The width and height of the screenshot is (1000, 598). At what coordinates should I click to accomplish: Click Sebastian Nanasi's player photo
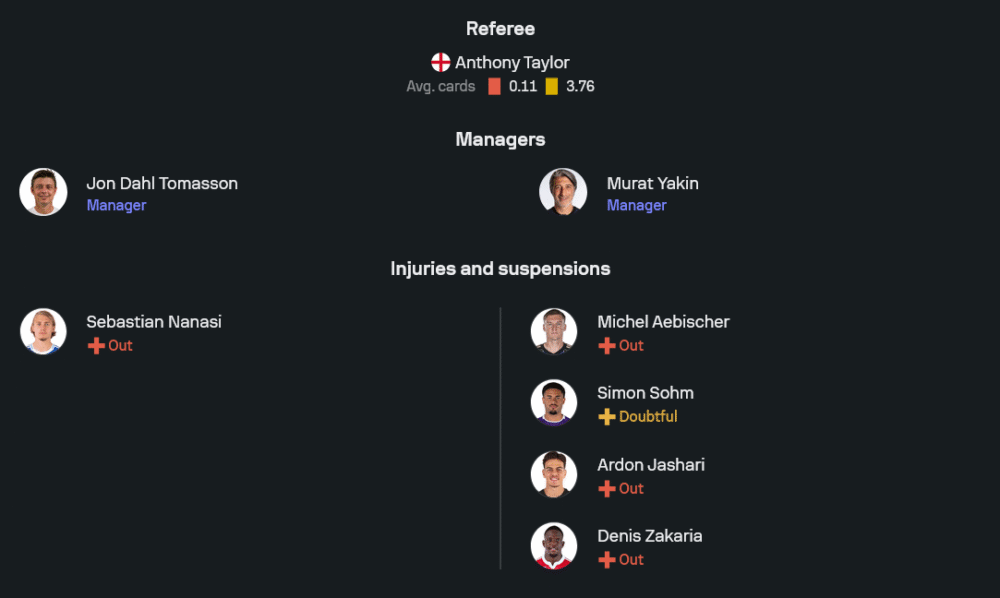click(43, 331)
